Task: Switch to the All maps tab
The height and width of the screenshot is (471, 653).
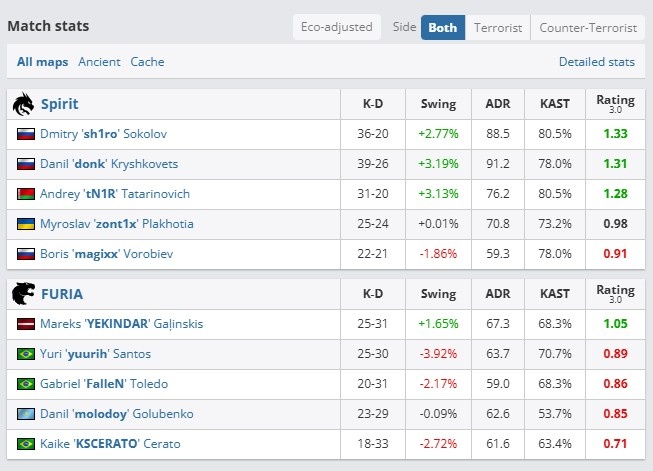Action: pos(42,62)
